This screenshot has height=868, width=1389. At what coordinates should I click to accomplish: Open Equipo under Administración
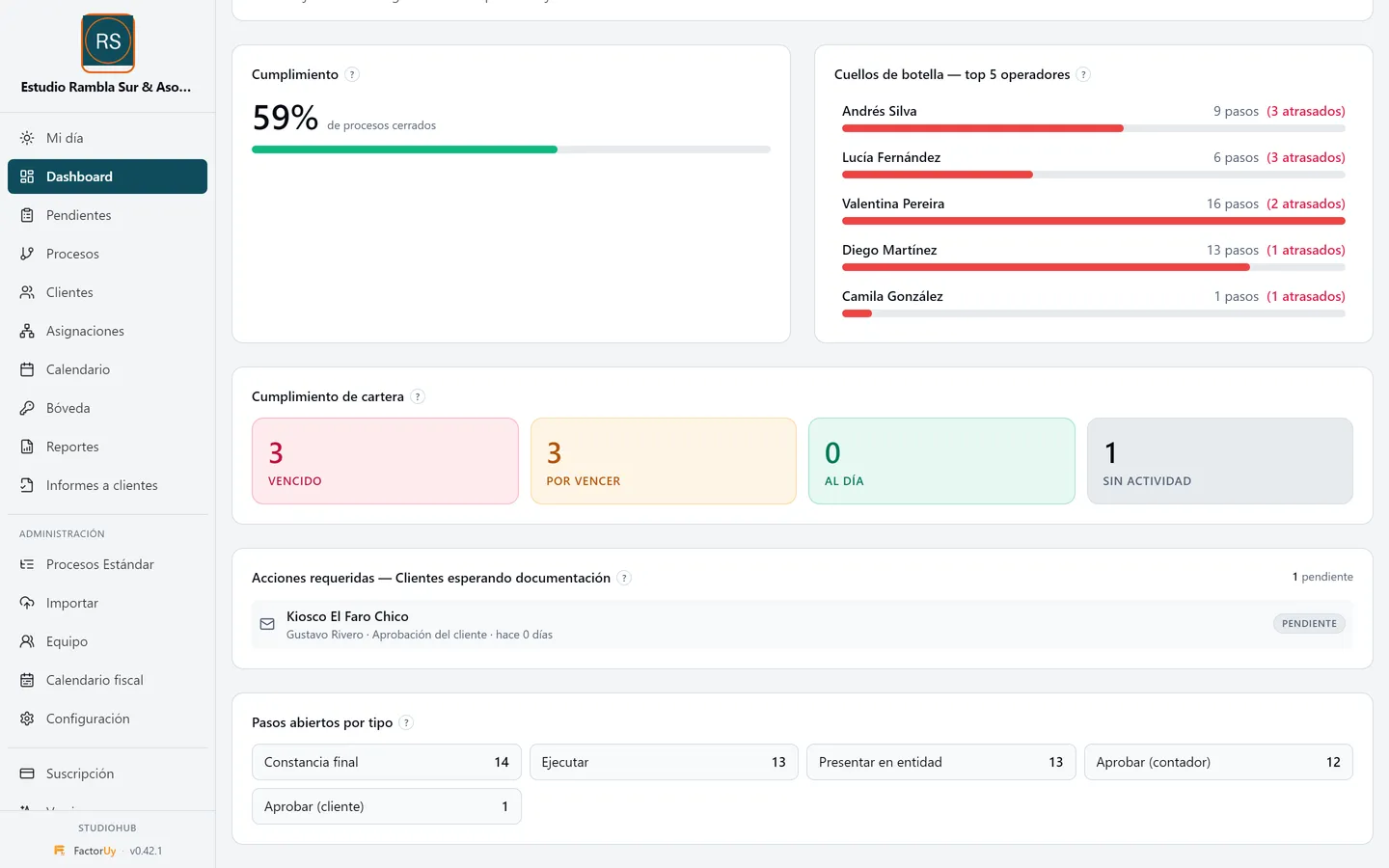[x=107, y=641]
